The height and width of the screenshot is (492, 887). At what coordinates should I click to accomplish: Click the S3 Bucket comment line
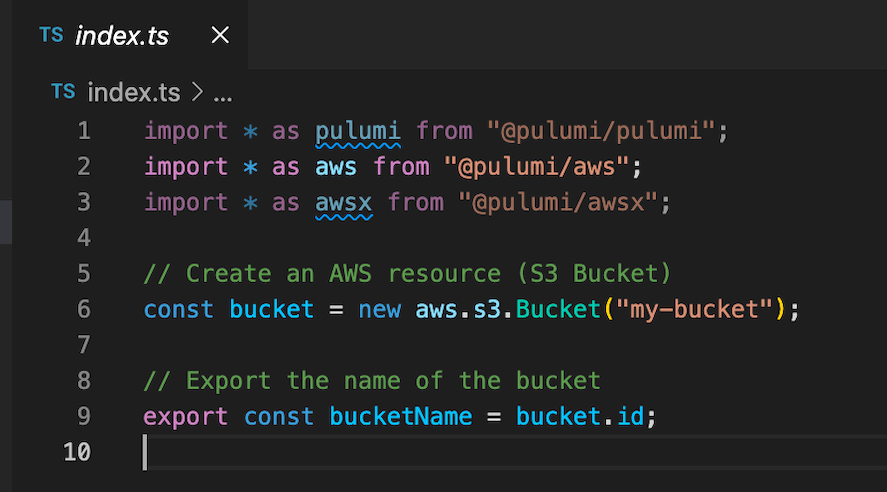407,274
